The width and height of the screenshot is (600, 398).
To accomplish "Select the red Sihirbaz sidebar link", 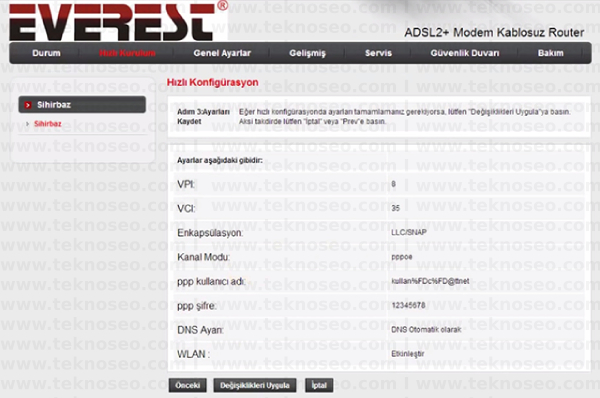I will (x=47, y=124).
